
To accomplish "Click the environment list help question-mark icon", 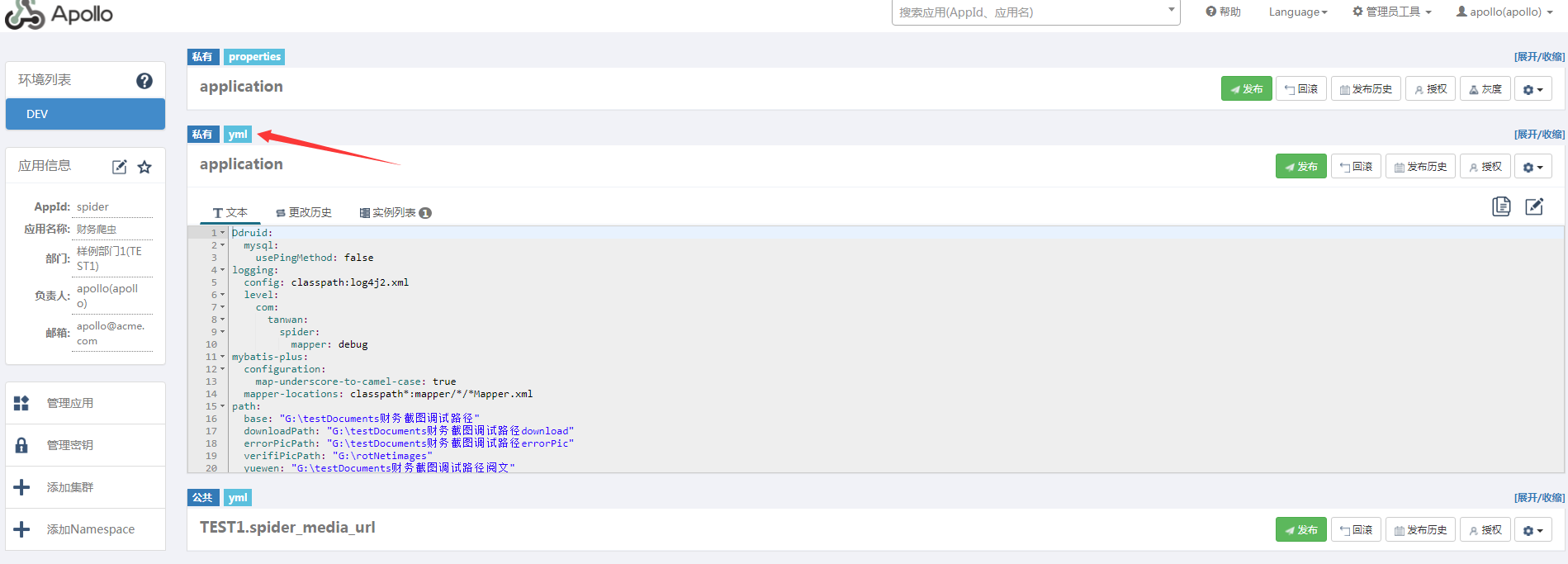I will point(144,81).
